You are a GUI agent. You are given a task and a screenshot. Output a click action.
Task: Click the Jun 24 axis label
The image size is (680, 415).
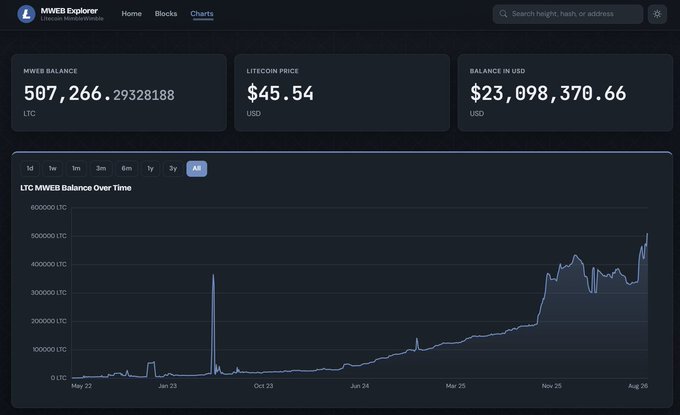click(360, 386)
